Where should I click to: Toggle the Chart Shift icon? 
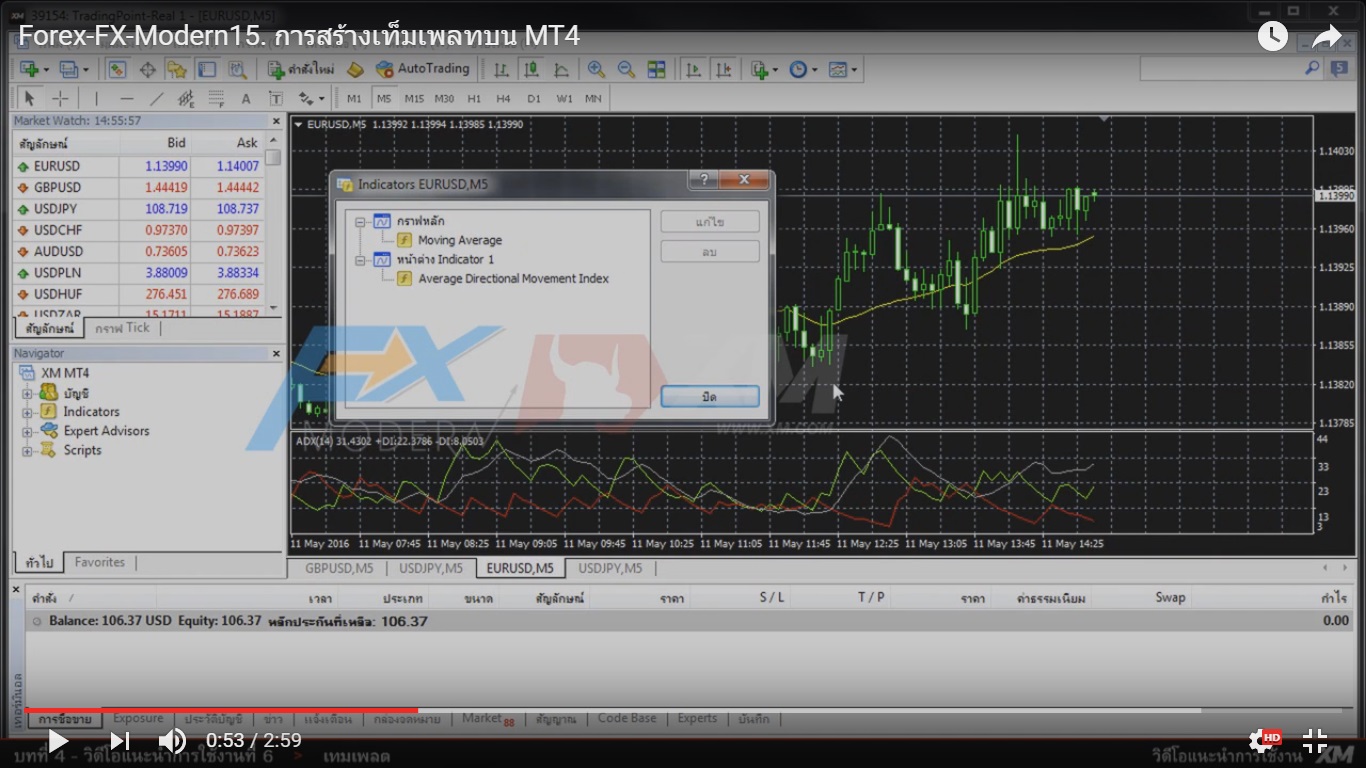pos(723,69)
